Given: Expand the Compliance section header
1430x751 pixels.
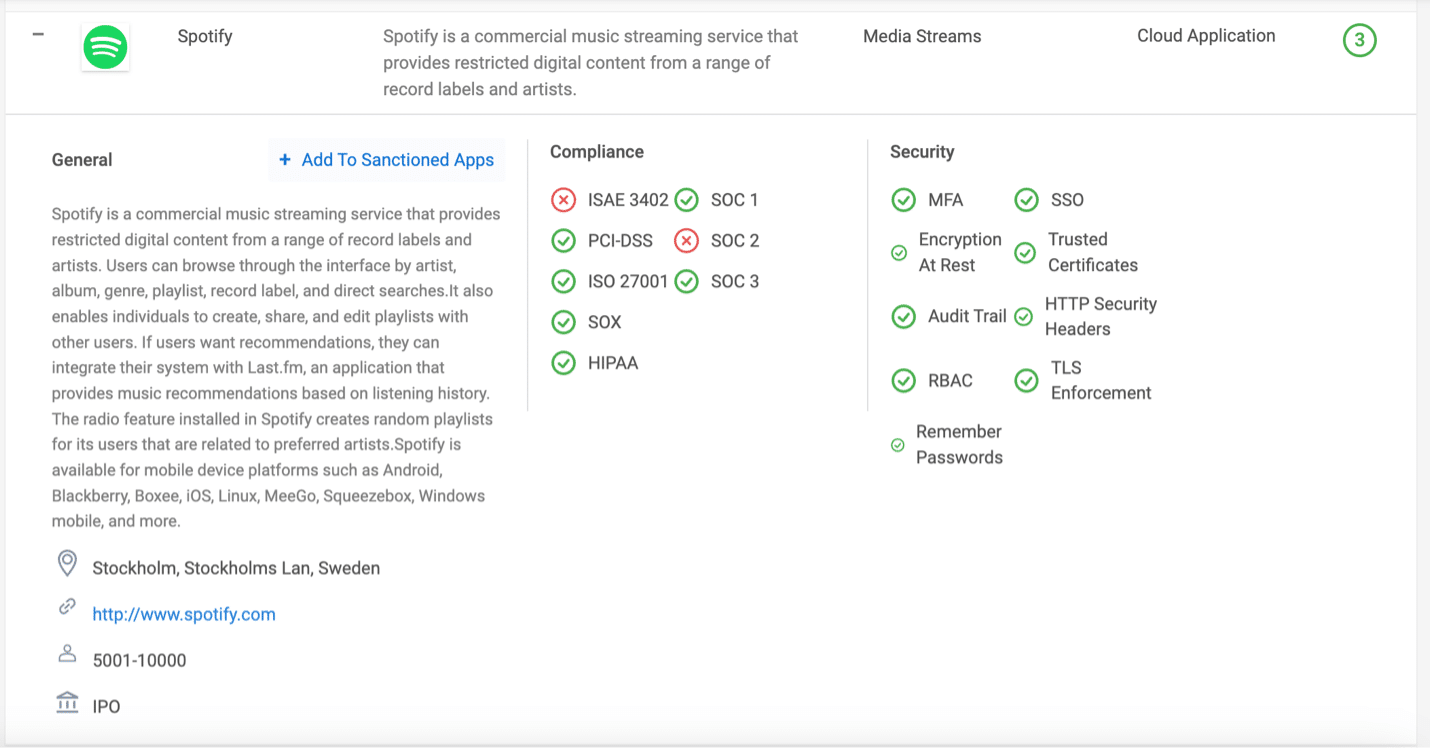Looking at the screenshot, I should (596, 151).
